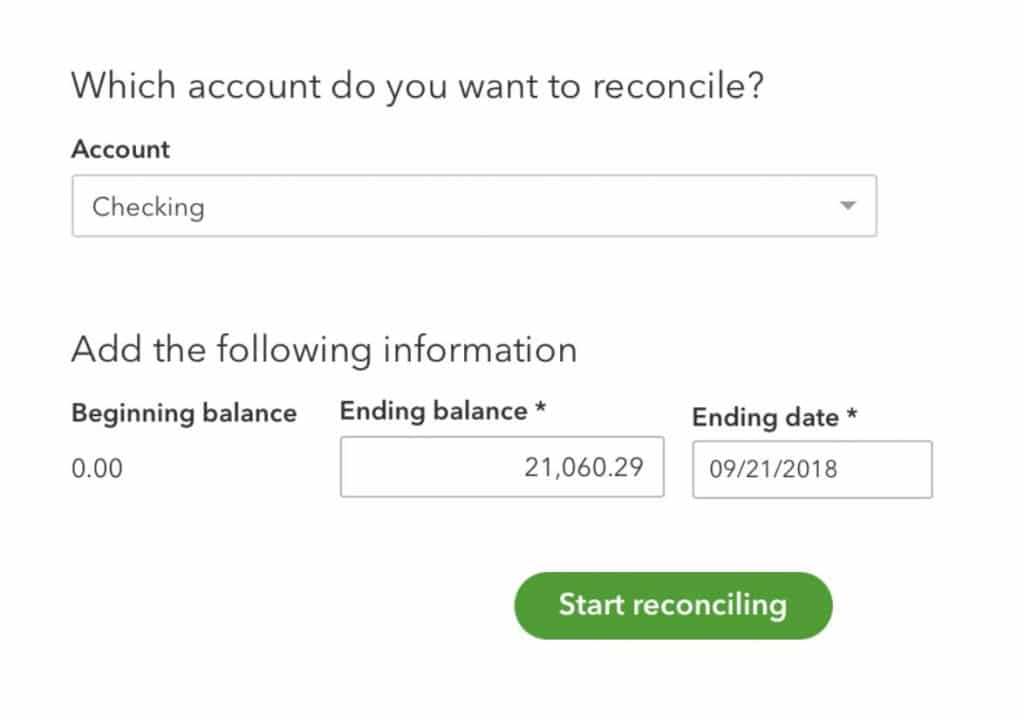Click the "Add the following information" heading
The image size is (1024, 722).
(x=324, y=350)
